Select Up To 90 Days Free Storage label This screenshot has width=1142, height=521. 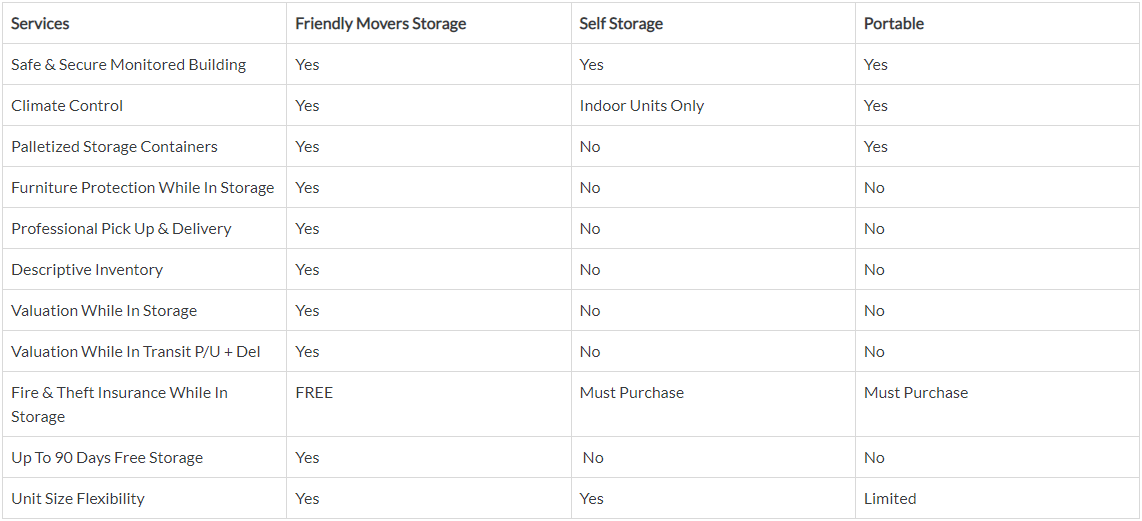pos(107,458)
